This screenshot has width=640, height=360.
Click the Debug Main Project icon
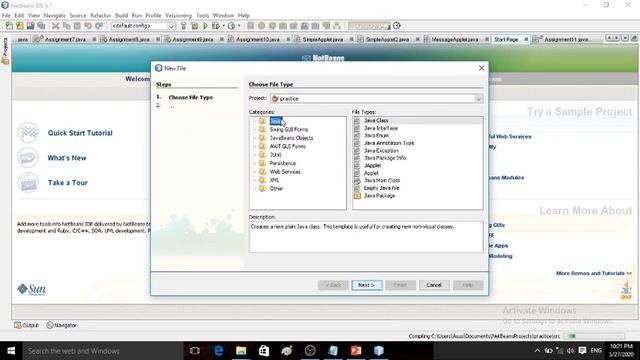(216, 26)
